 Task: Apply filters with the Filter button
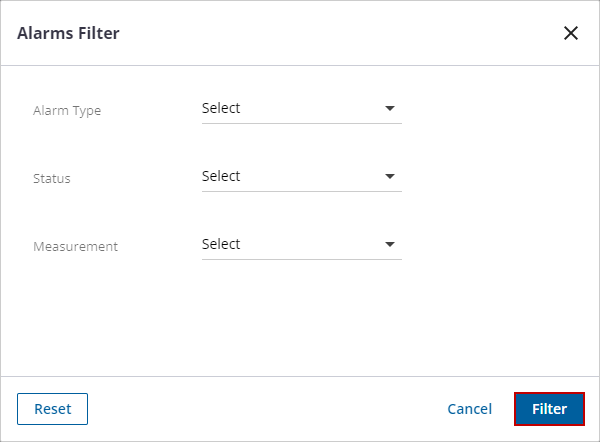coord(549,409)
